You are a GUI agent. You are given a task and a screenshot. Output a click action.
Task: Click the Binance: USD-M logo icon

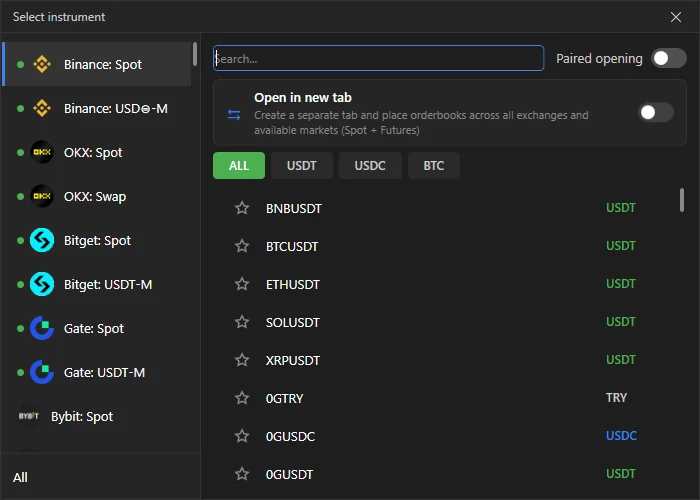point(42,108)
